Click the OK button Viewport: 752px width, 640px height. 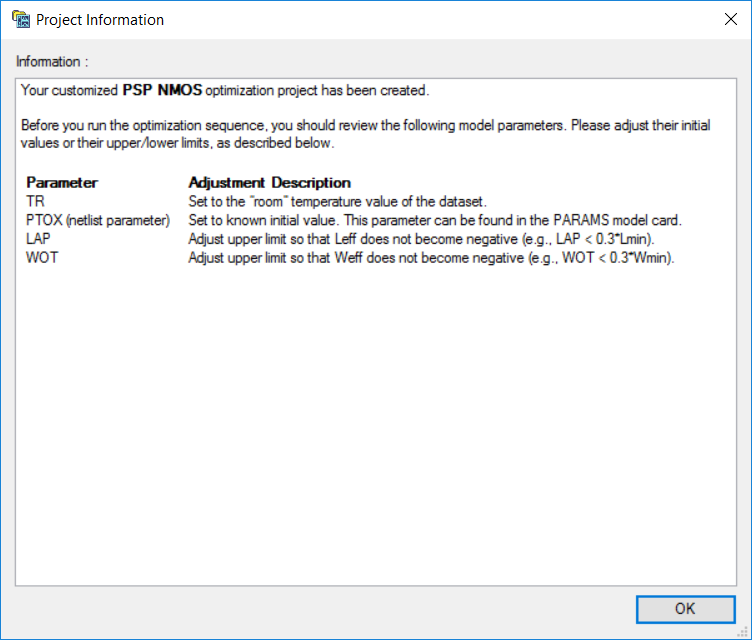685,609
